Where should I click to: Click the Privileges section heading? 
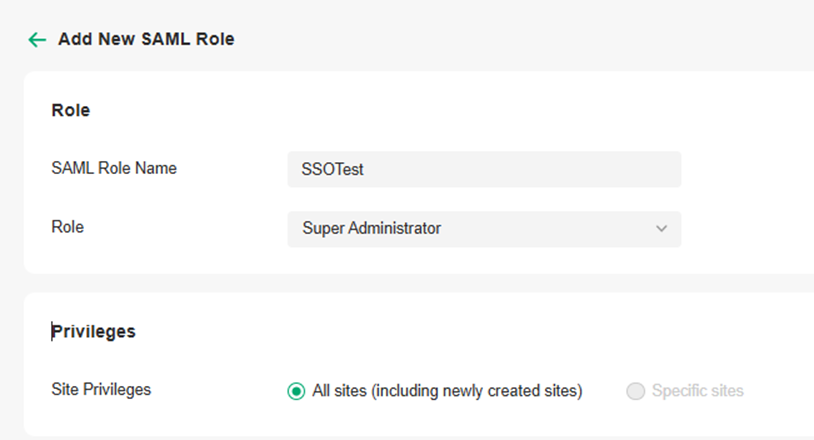point(93,331)
